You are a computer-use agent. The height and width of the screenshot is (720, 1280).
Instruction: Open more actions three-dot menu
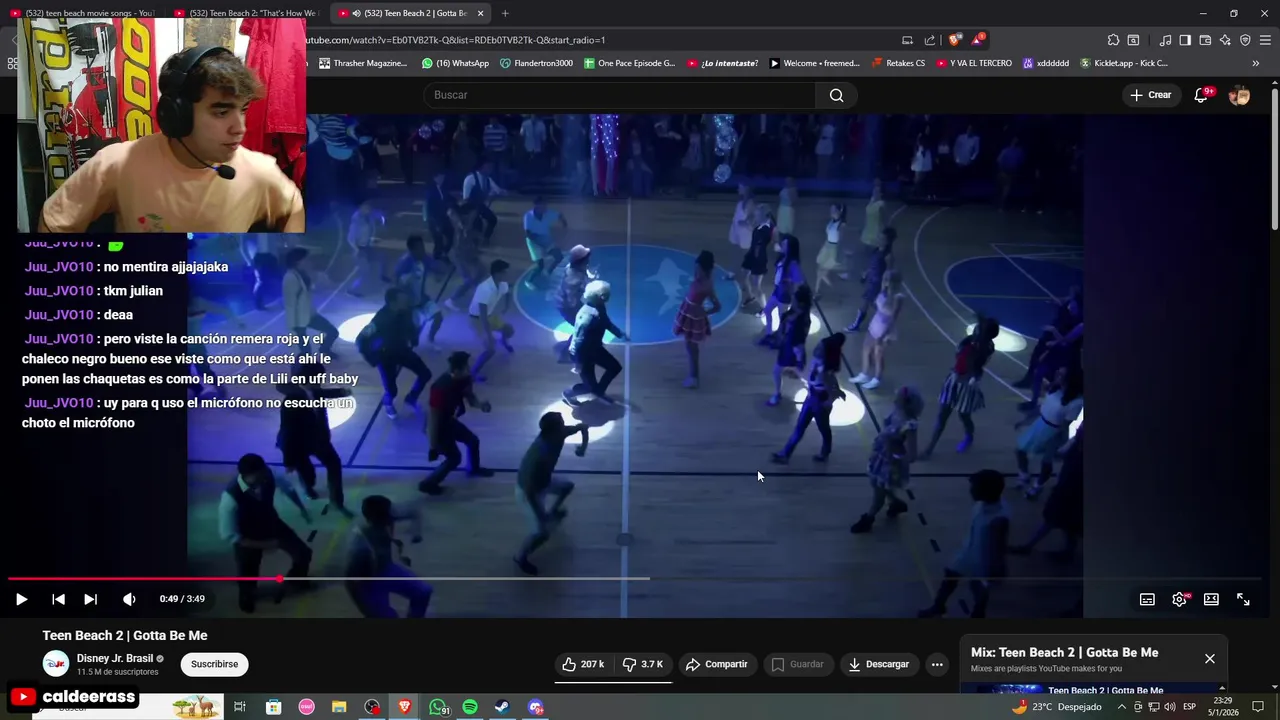[x=937, y=664]
